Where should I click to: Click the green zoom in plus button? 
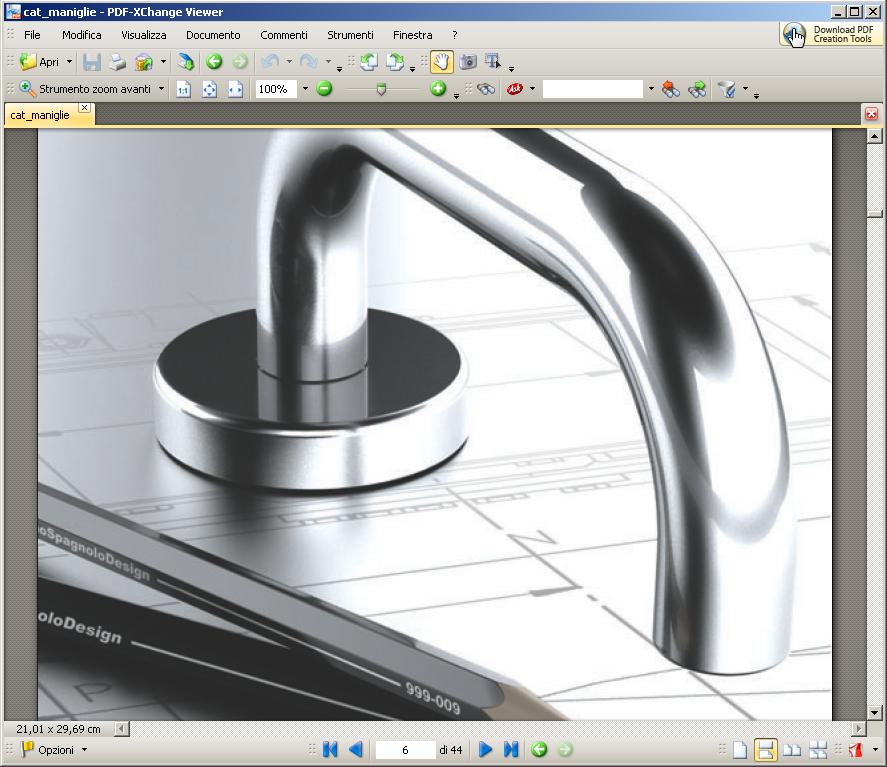tap(437, 89)
